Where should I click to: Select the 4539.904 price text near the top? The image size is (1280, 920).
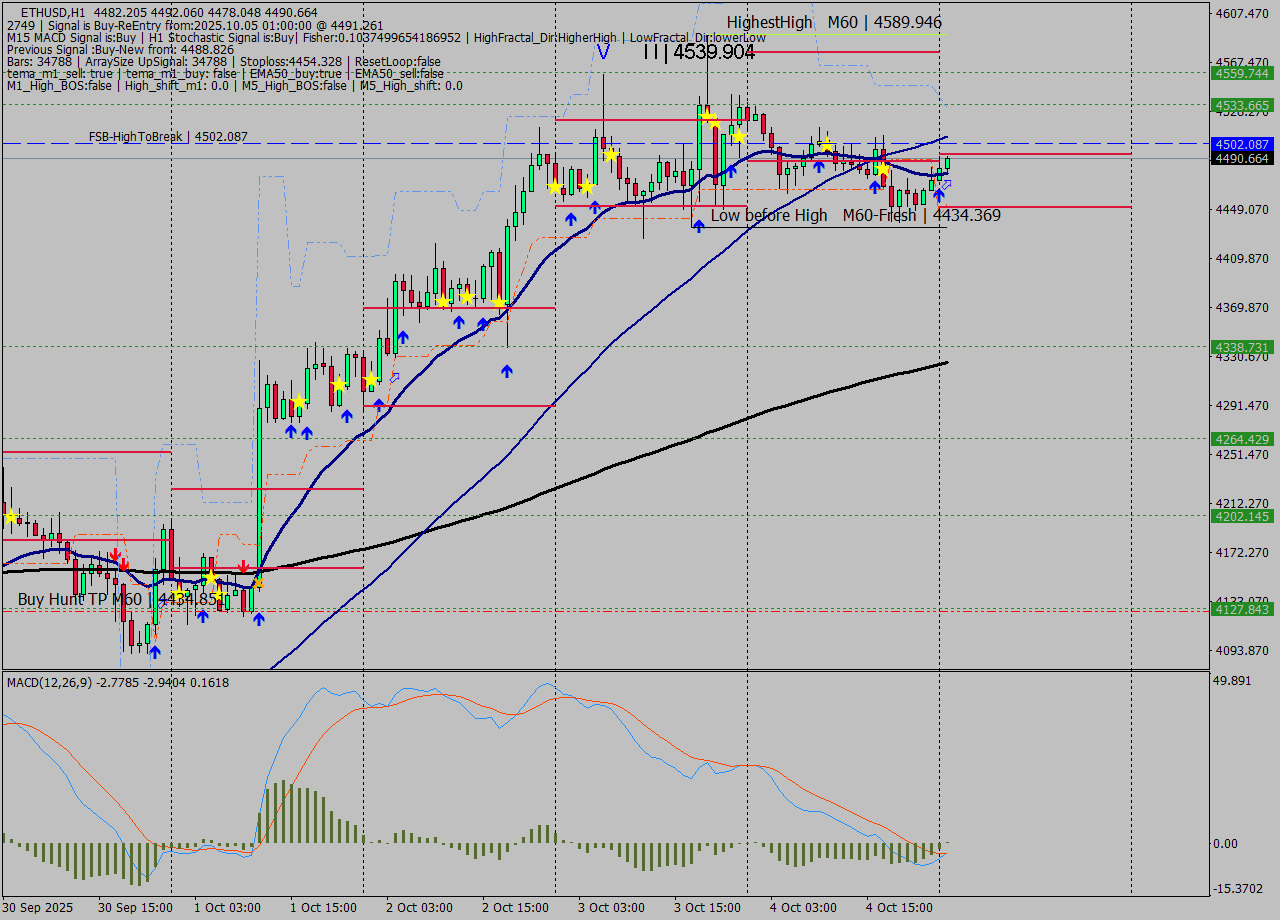(713, 52)
